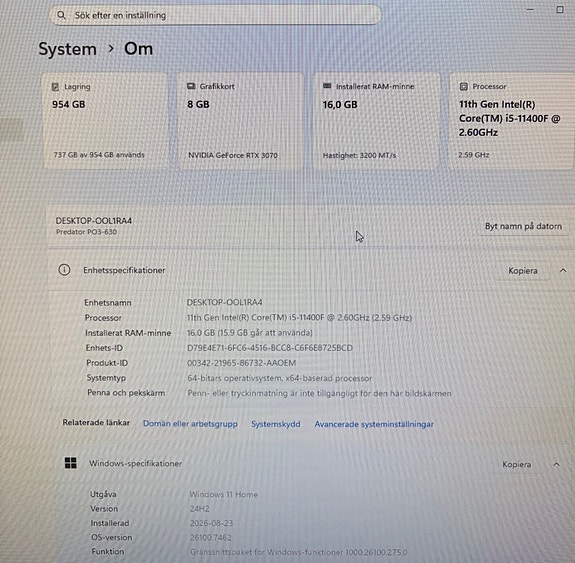Click the OS-version value 26100.7462
This screenshot has height=563, width=575.
point(210,538)
